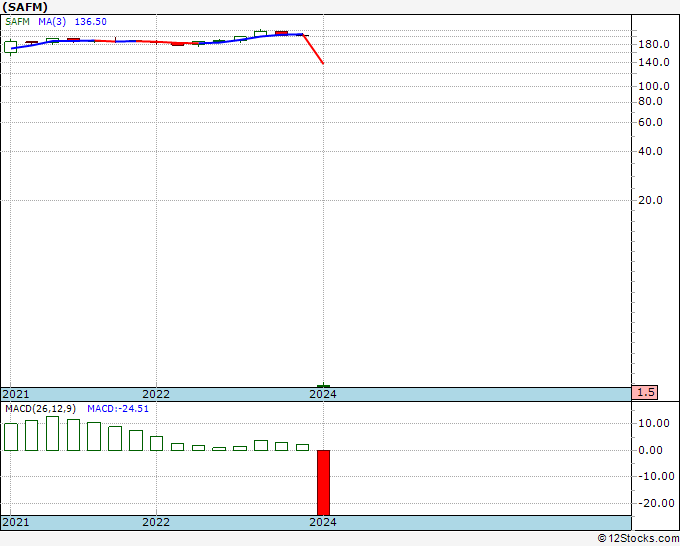Click 2022 on the price chart axis
This screenshot has height=546, width=680.
[156, 394]
